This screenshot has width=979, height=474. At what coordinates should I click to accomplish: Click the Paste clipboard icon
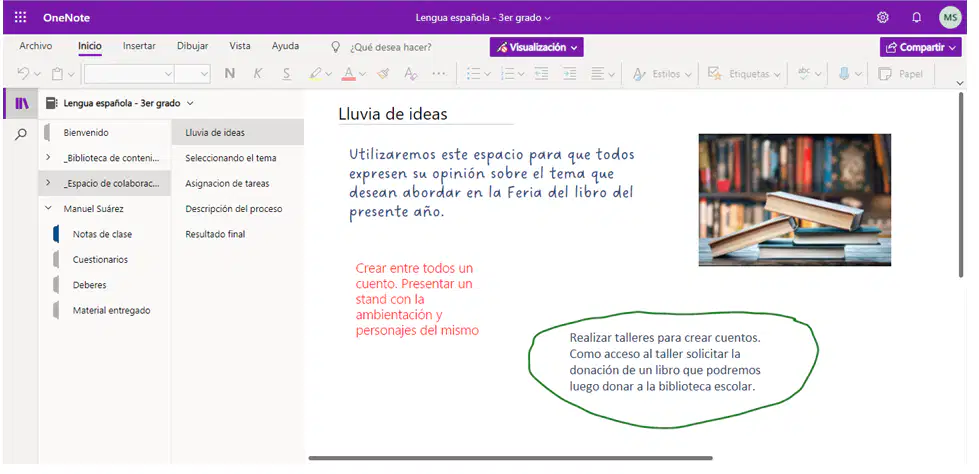point(57,74)
